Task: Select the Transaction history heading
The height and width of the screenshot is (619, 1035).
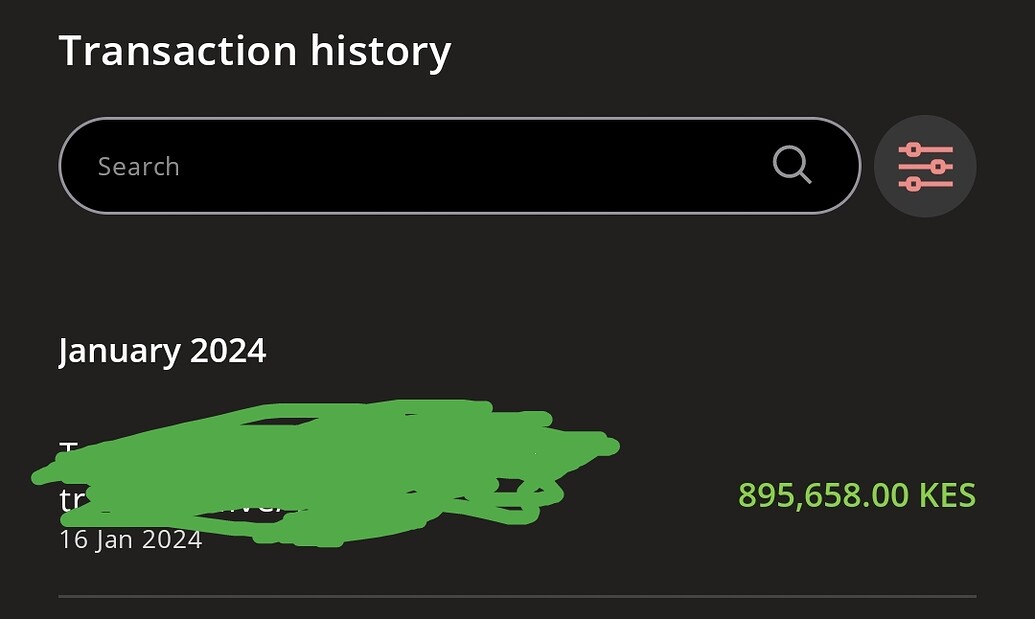Action: coord(255,51)
